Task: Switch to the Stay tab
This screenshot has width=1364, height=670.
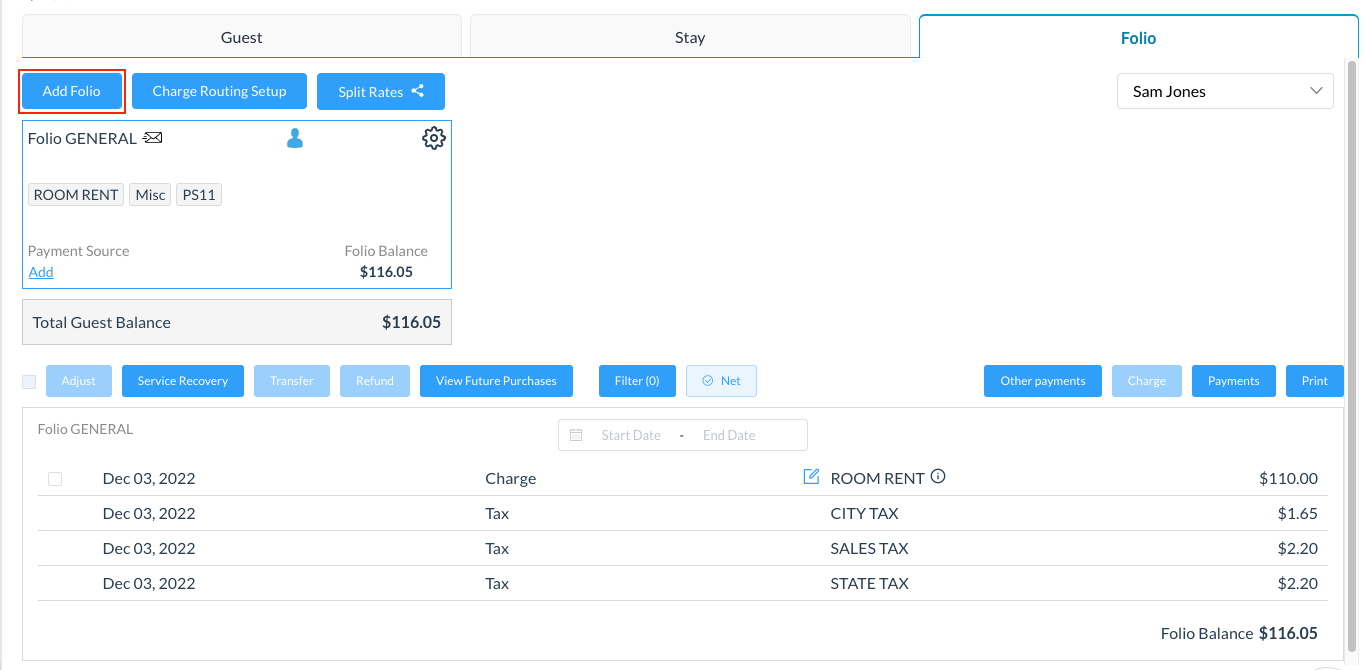Action: pyautogui.click(x=689, y=37)
